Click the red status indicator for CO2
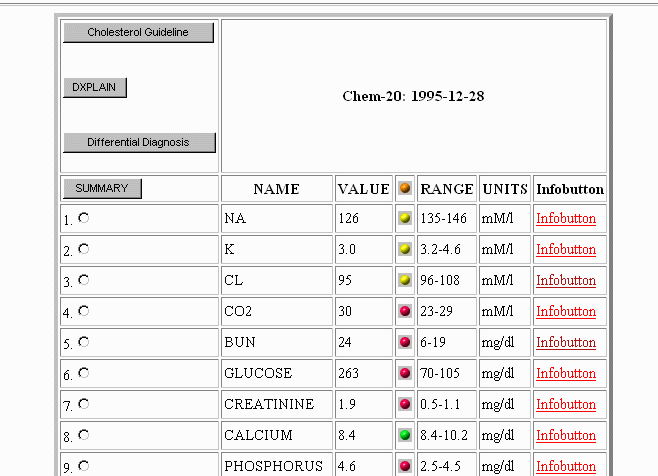The height and width of the screenshot is (476, 658). click(405, 311)
